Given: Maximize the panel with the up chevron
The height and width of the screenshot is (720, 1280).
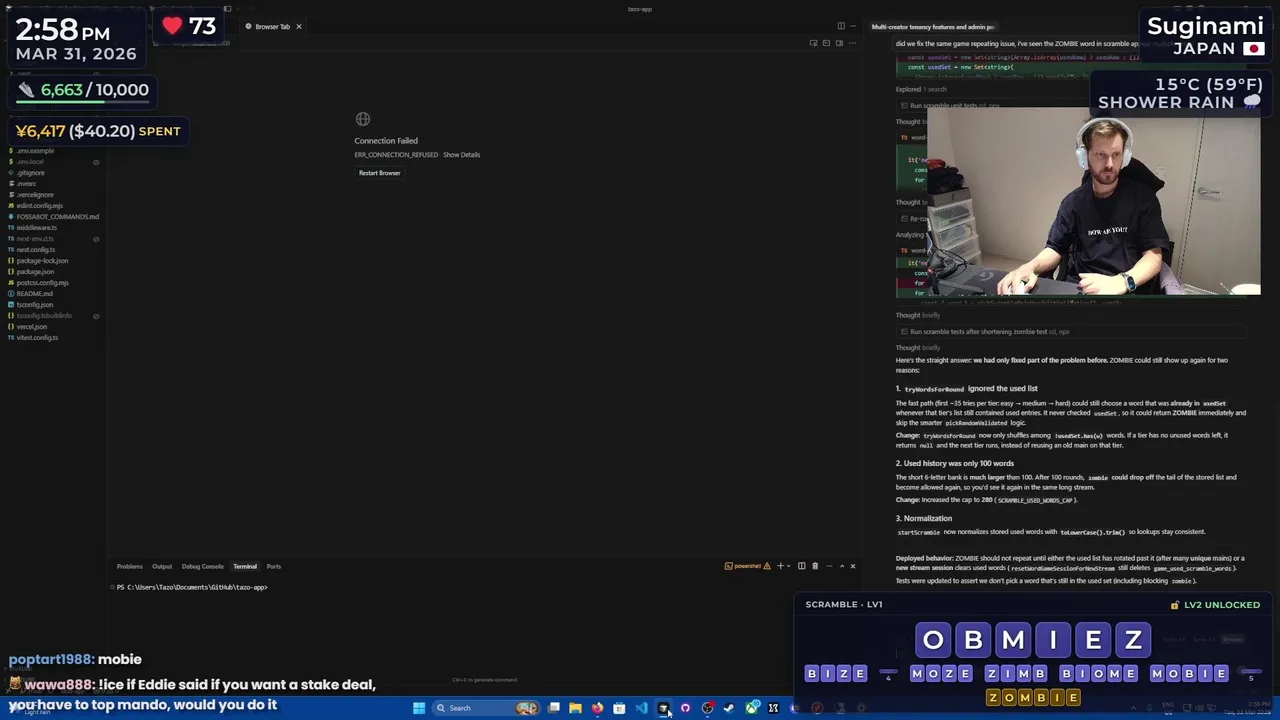Looking at the screenshot, I should (x=841, y=566).
